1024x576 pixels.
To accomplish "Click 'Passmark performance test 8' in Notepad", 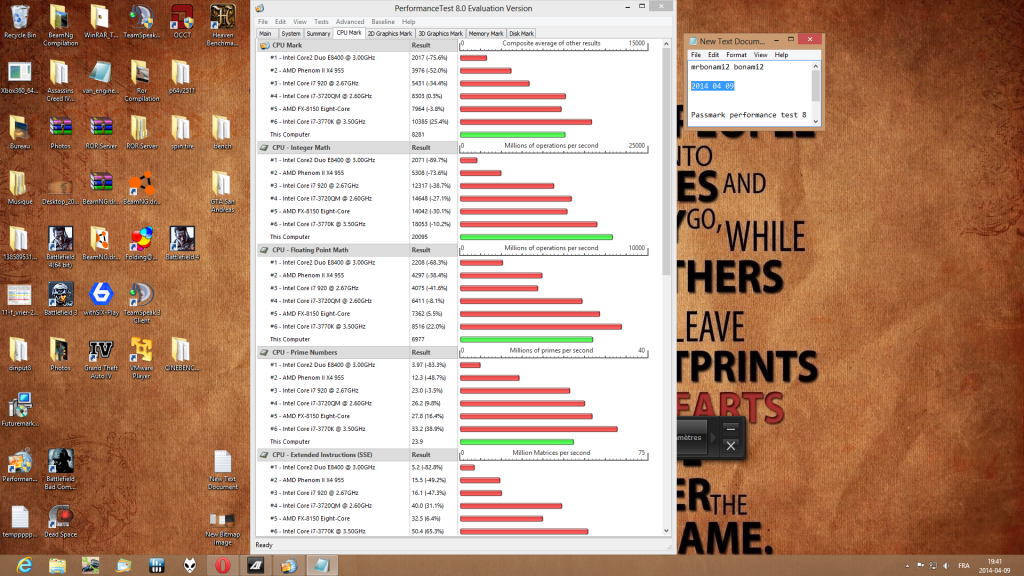I will coord(748,115).
